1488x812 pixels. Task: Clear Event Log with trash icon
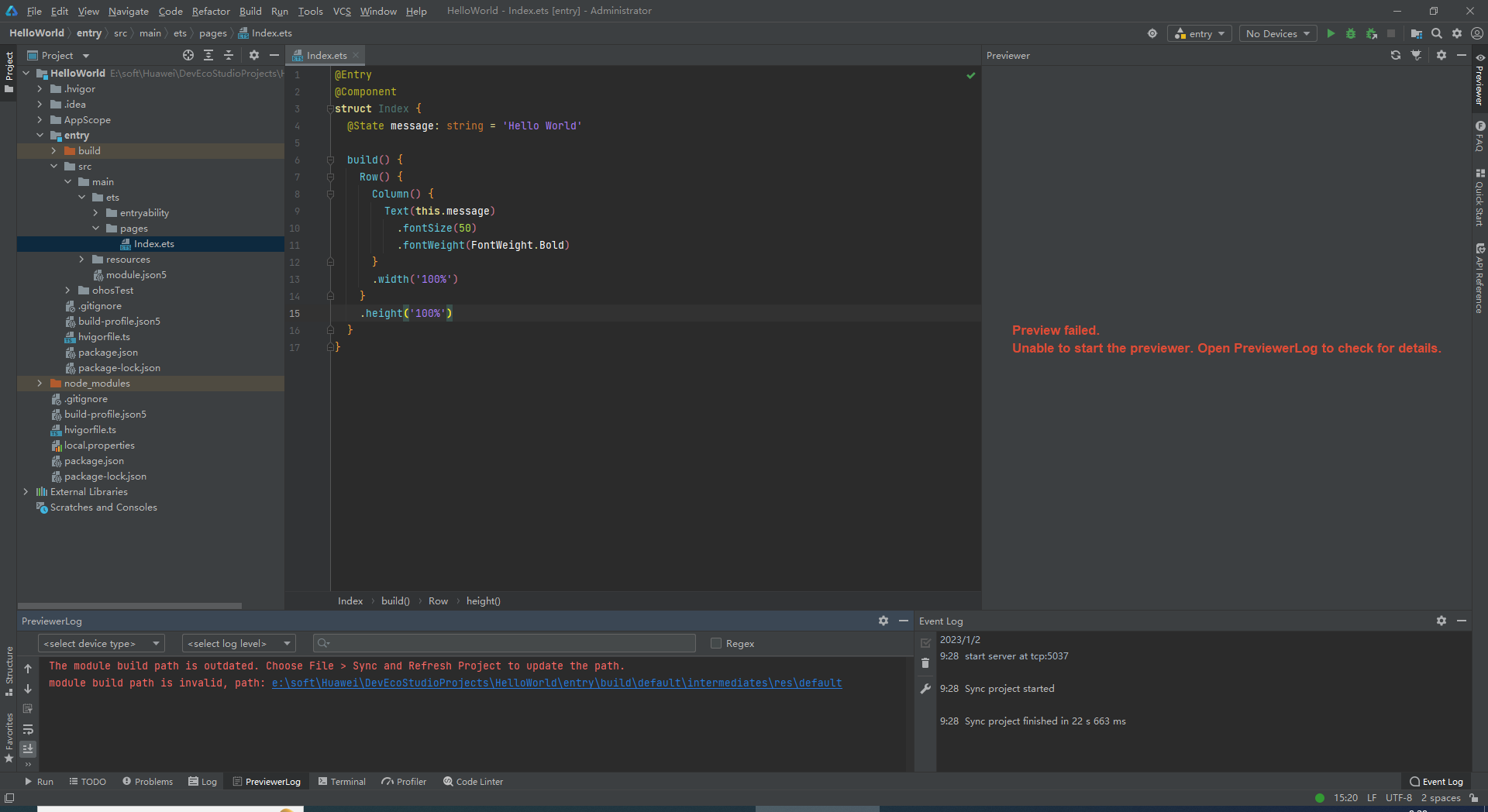tap(925, 663)
